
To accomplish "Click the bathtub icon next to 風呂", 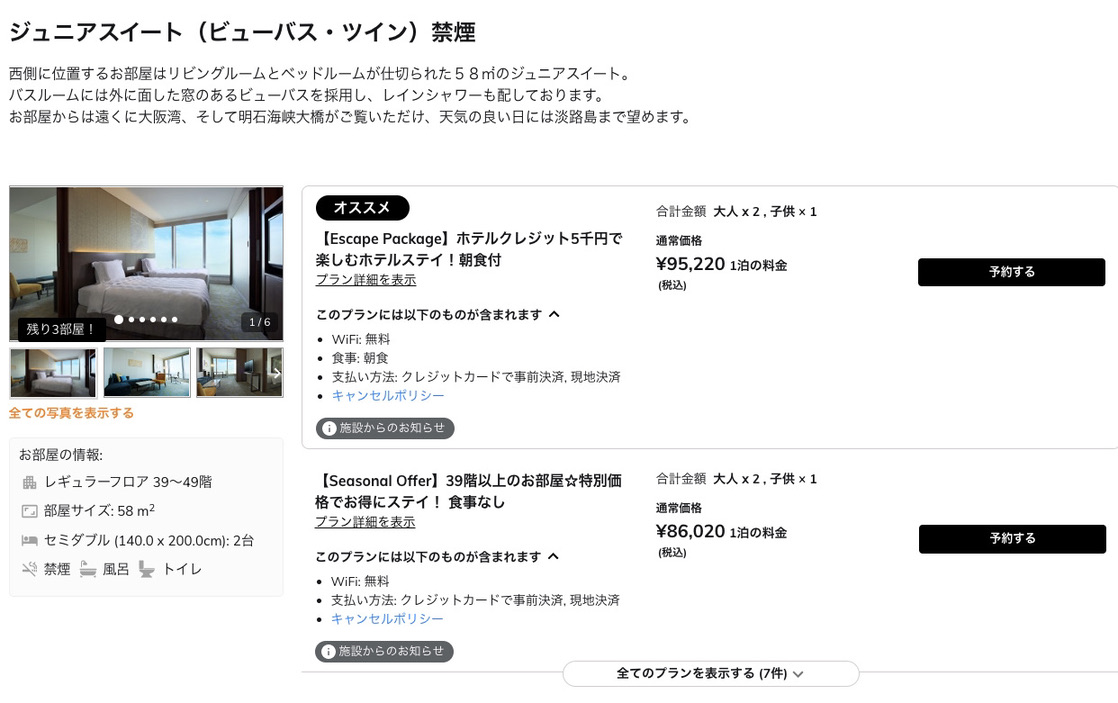I will pyautogui.click(x=88, y=569).
